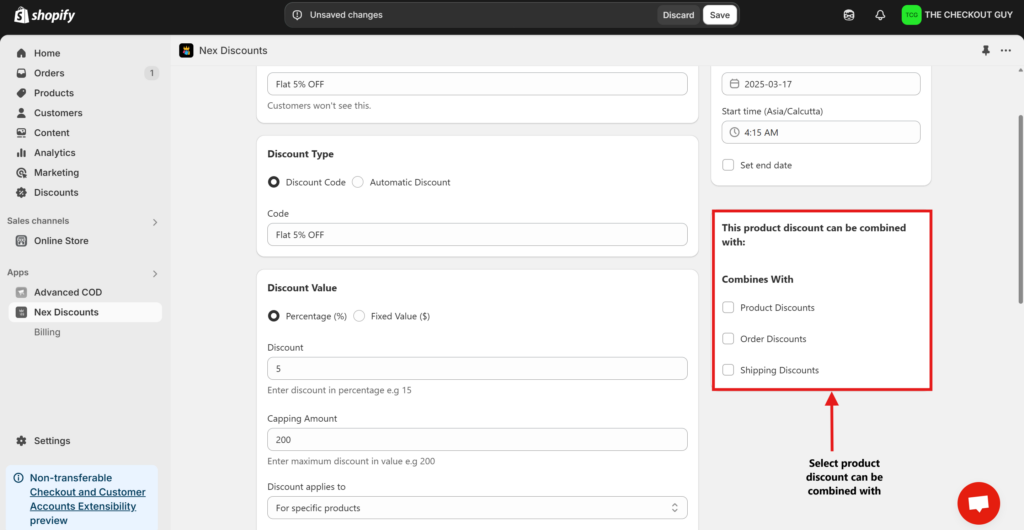
Task: Select the Percentage (%) radio button
Action: (274, 316)
